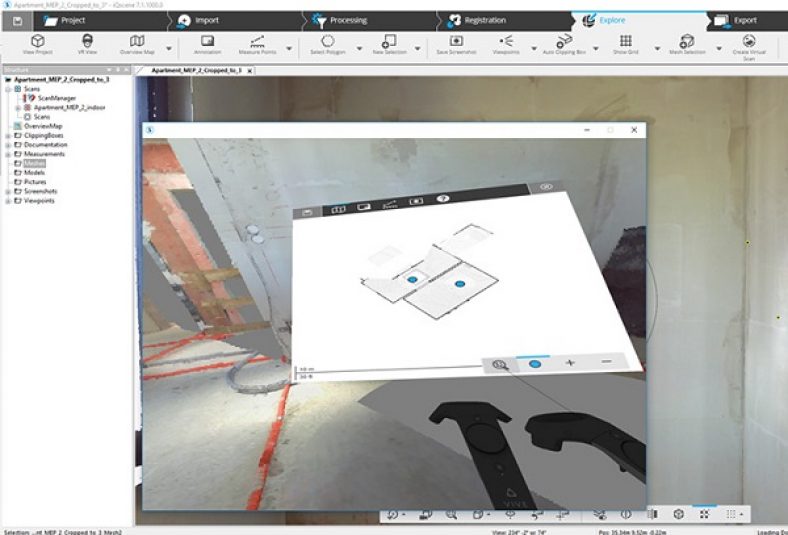Switch to the Processing tab
788x535 pixels.
(x=340, y=21)
